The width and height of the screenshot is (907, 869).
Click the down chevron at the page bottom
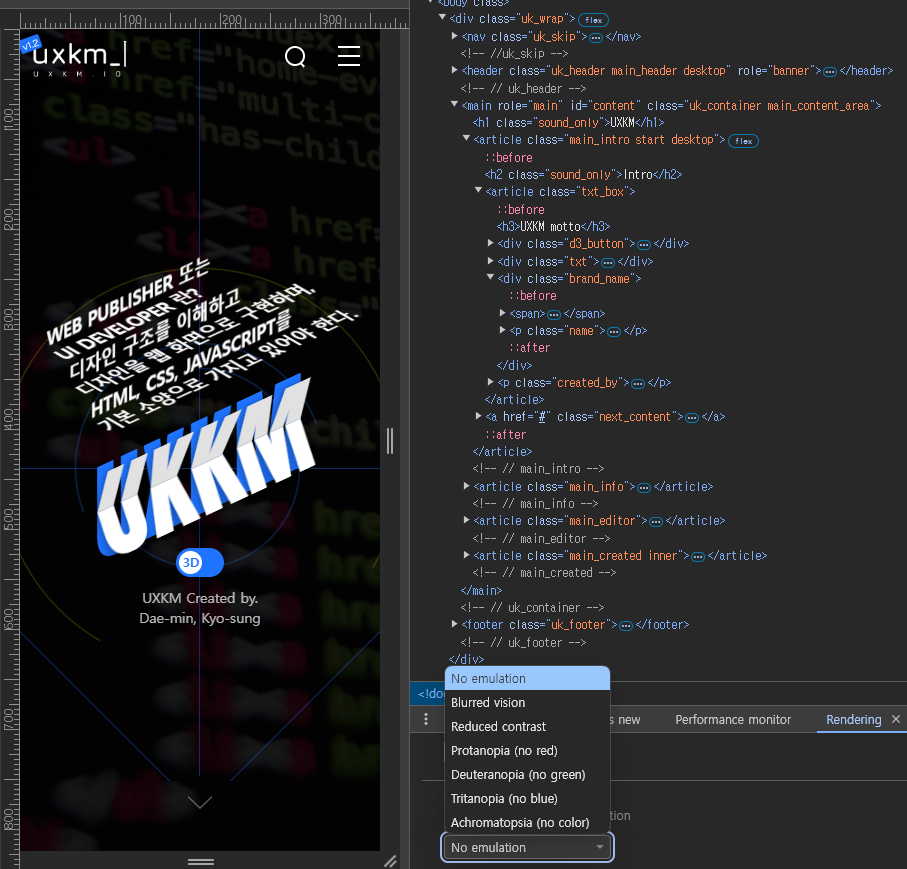tap(200, 801)
